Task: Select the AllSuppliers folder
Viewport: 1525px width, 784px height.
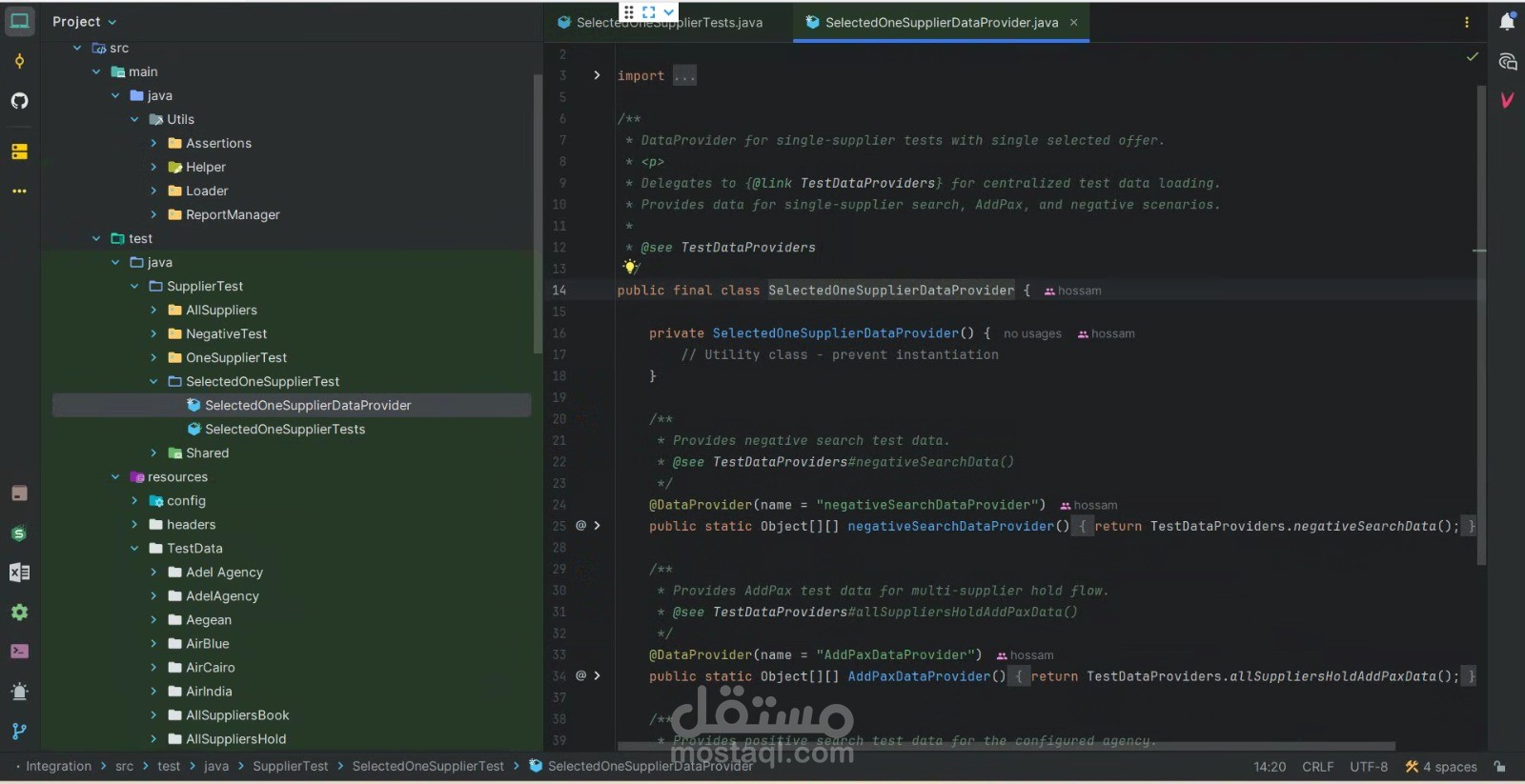Action: [x=221, y=310]
